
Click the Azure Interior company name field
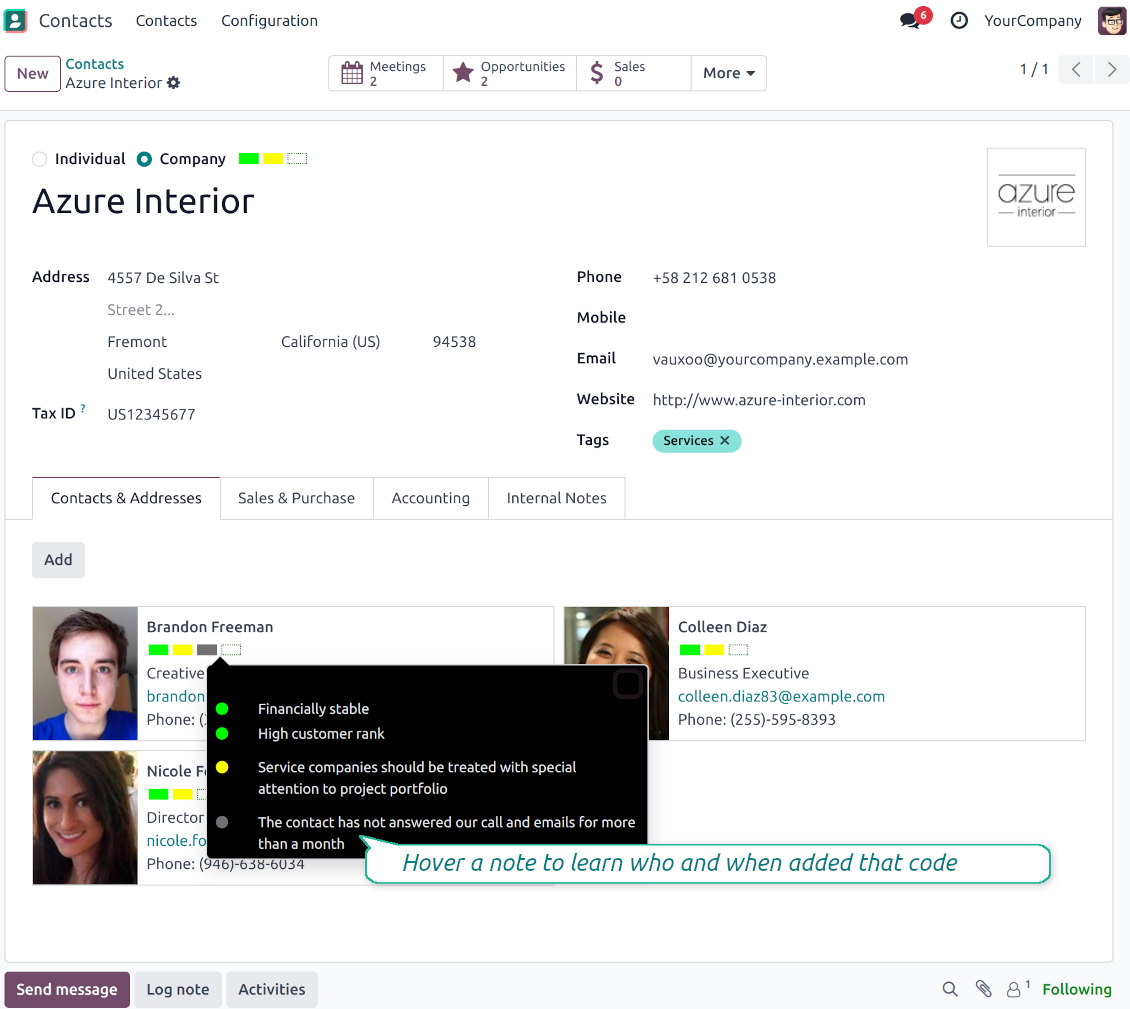point(143,201)
